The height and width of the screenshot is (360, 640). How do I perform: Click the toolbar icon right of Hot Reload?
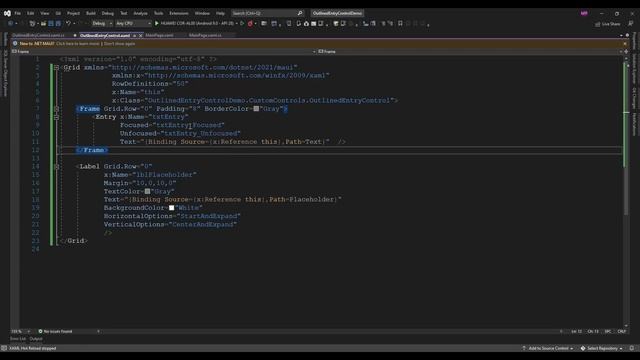tap(264, 24)
